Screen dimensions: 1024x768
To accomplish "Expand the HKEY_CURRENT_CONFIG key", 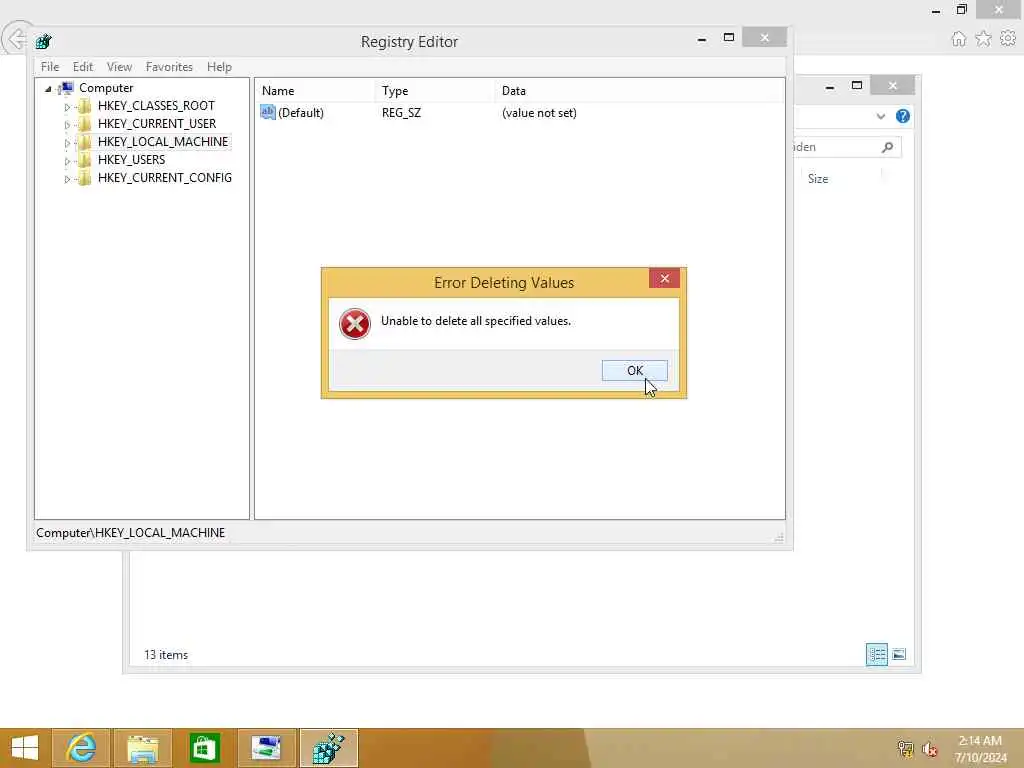I will coord(67,178).
